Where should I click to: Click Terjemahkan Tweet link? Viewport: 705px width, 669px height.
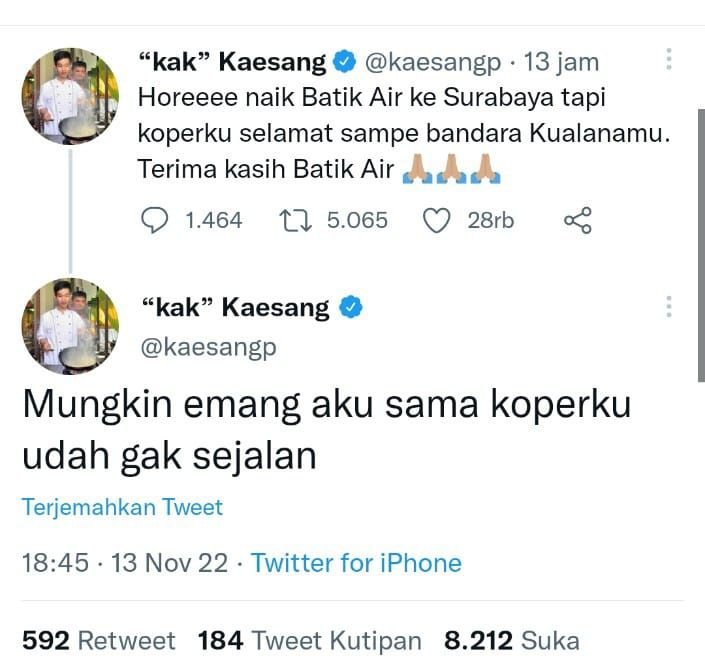coord(122,507)
